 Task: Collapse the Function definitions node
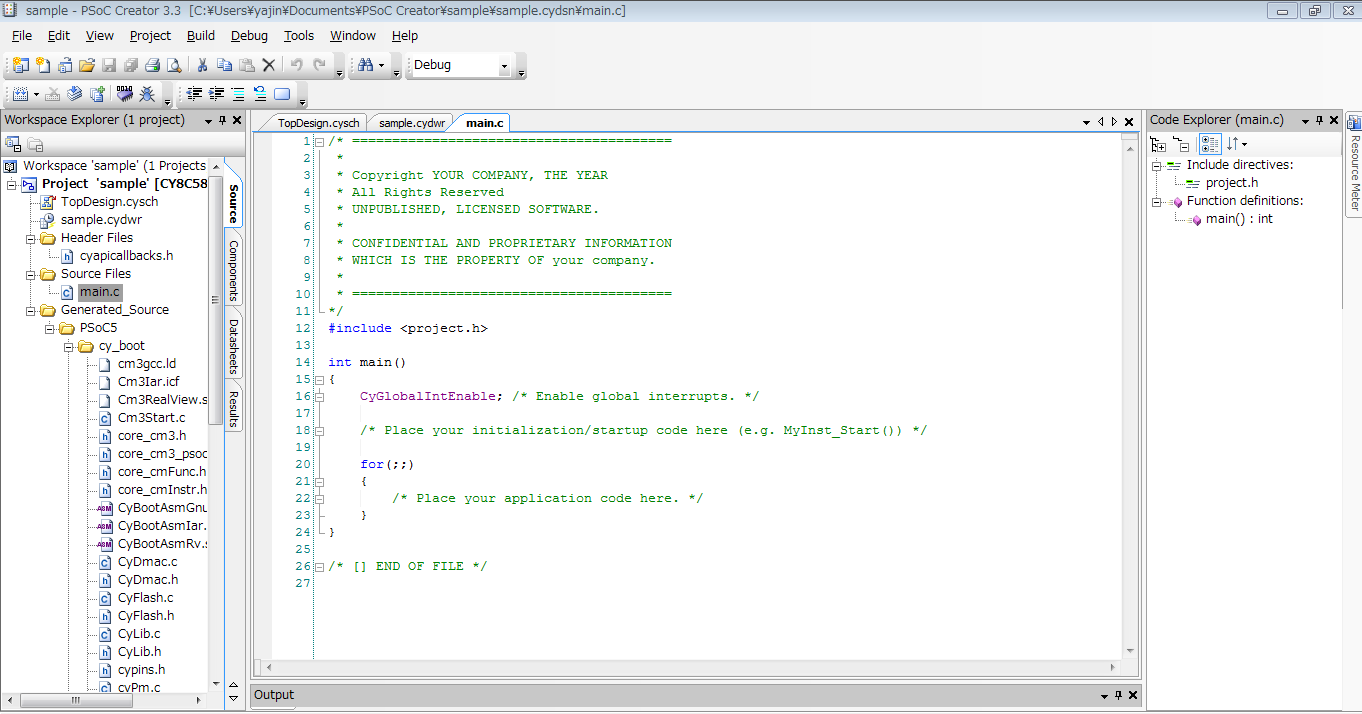click(x=1157, y=201)
